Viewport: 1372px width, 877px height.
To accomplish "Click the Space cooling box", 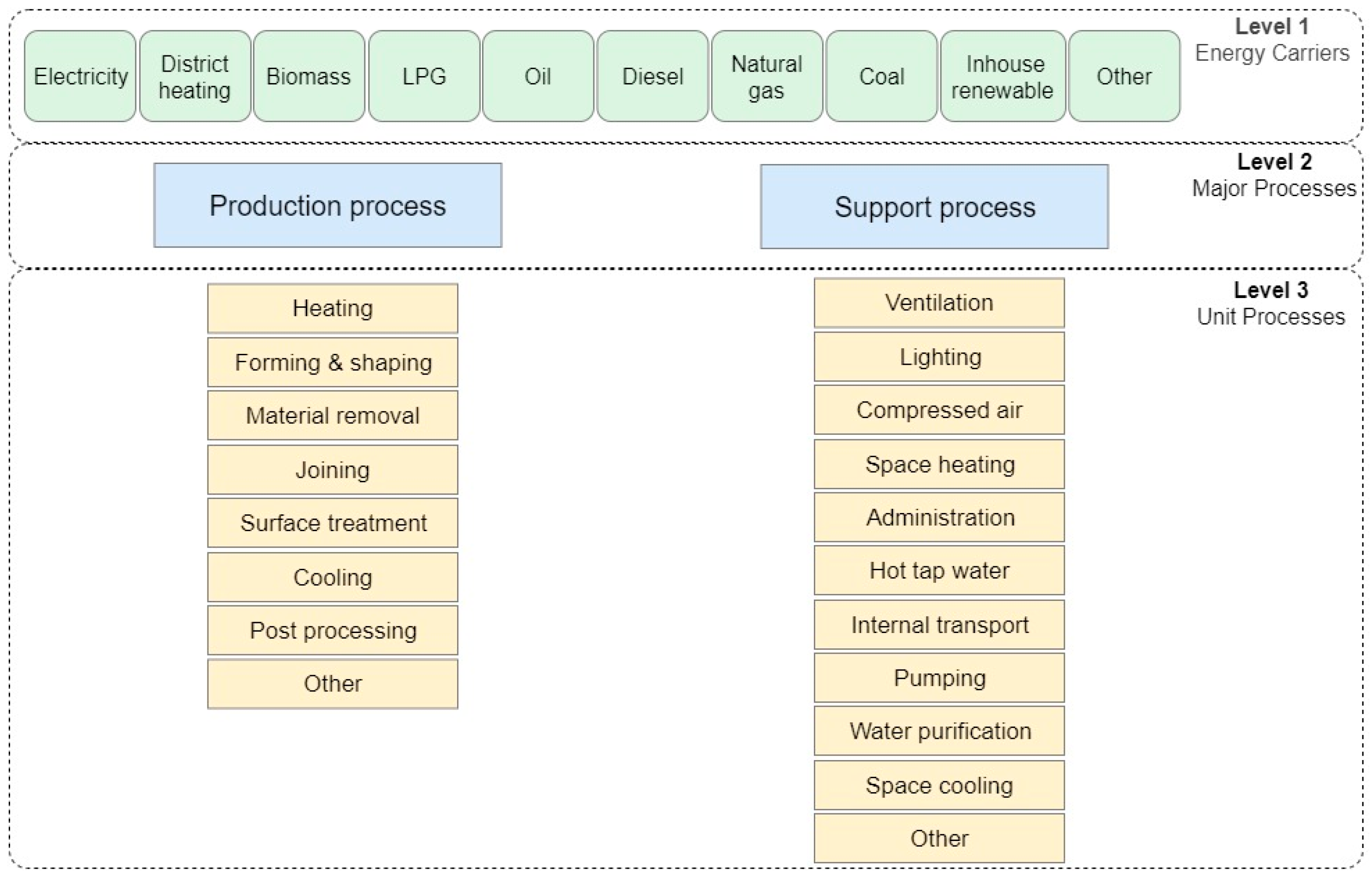I will pos(939,785).
